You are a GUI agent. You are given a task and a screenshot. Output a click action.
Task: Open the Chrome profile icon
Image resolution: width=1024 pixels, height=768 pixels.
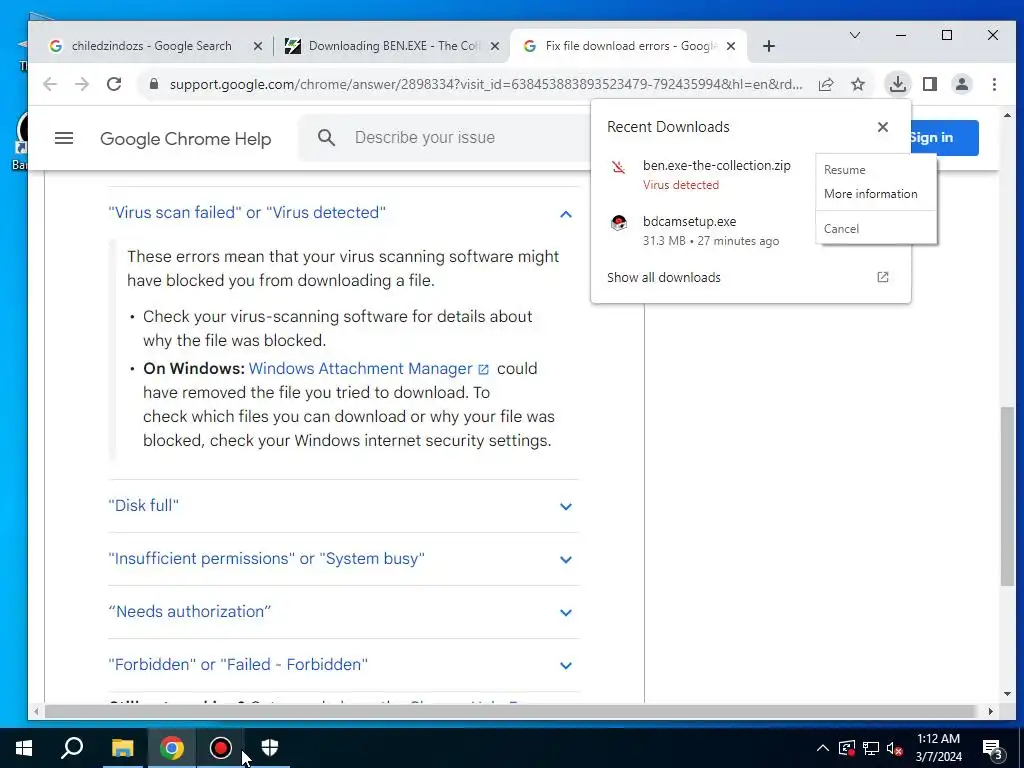coord(962,84)
